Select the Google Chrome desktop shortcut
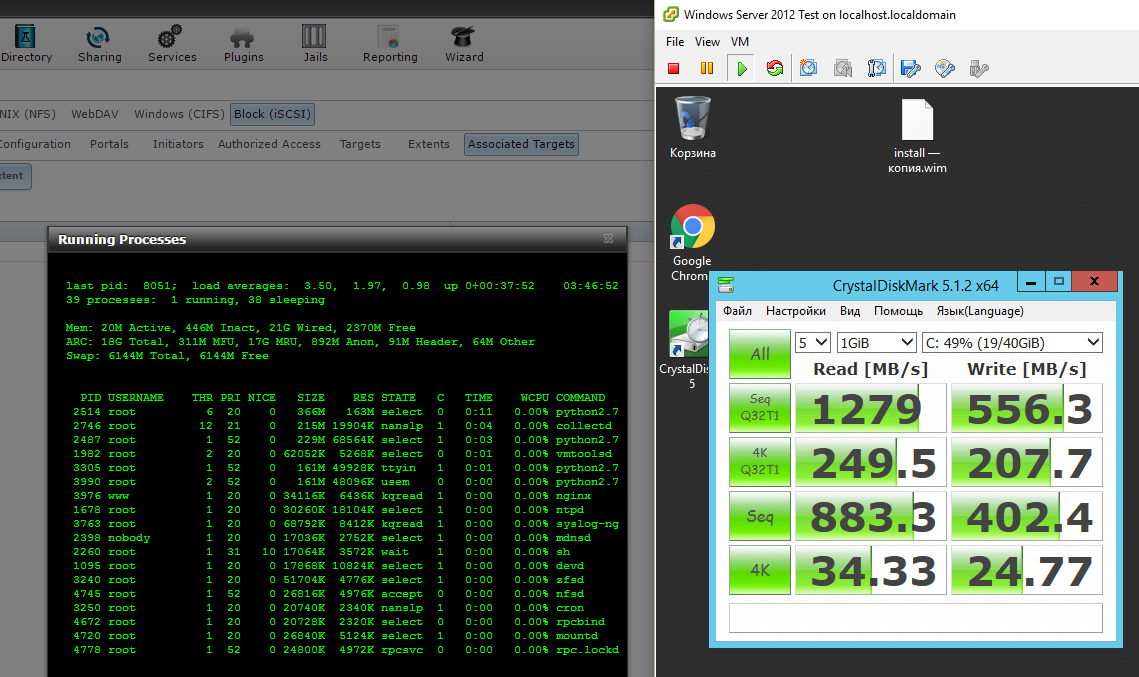1139x677 pixels. point(692,243)
